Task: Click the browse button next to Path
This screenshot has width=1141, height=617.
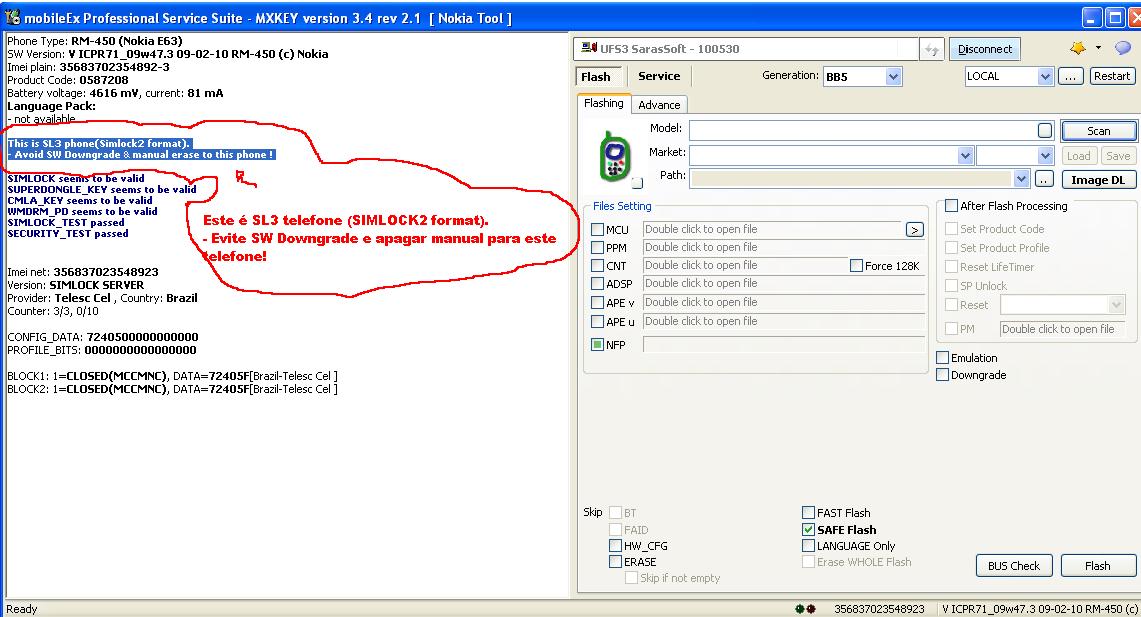Action: [x=1044, y=179]
